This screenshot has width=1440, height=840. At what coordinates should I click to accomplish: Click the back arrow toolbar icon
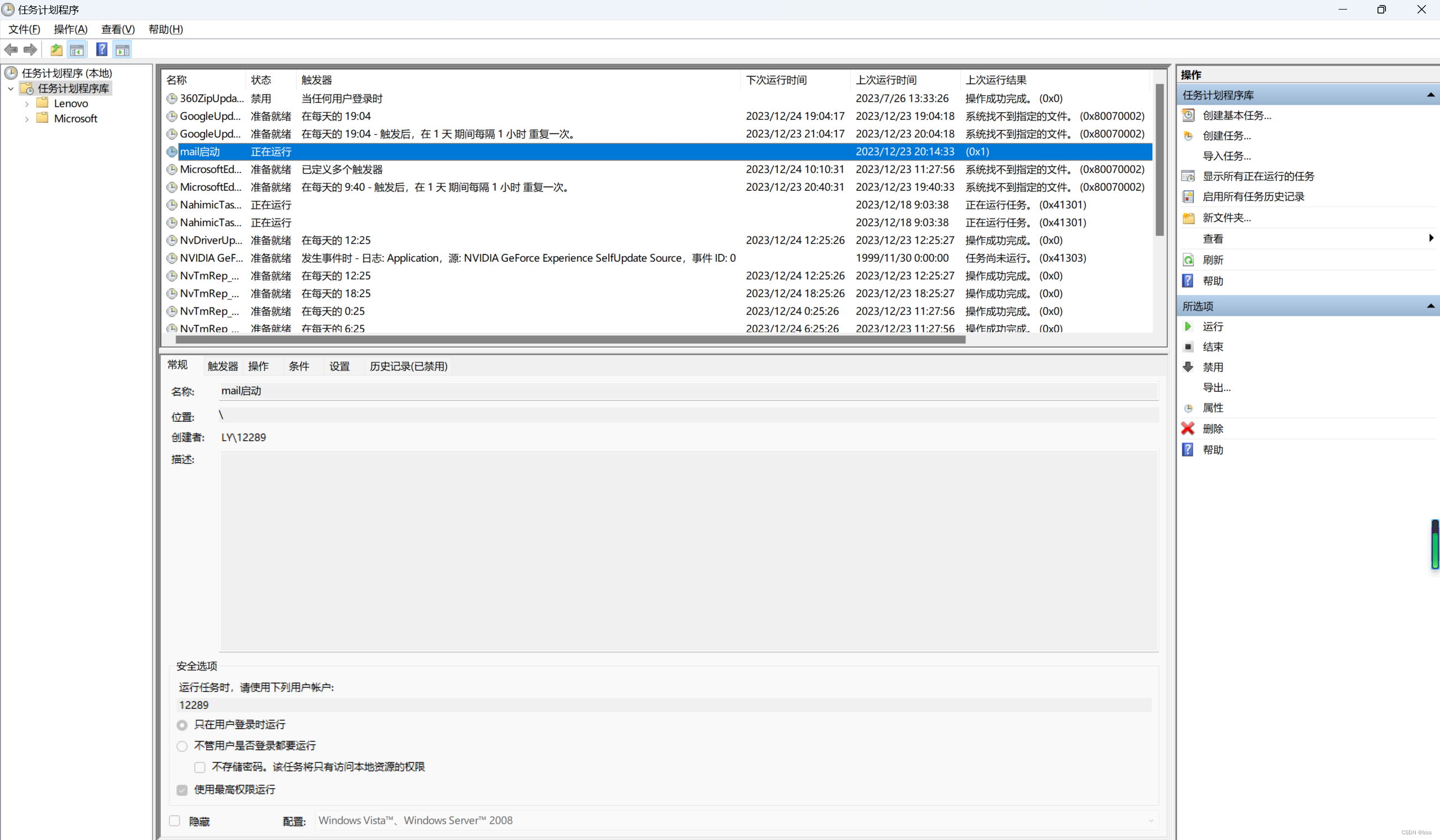point(11,50)
